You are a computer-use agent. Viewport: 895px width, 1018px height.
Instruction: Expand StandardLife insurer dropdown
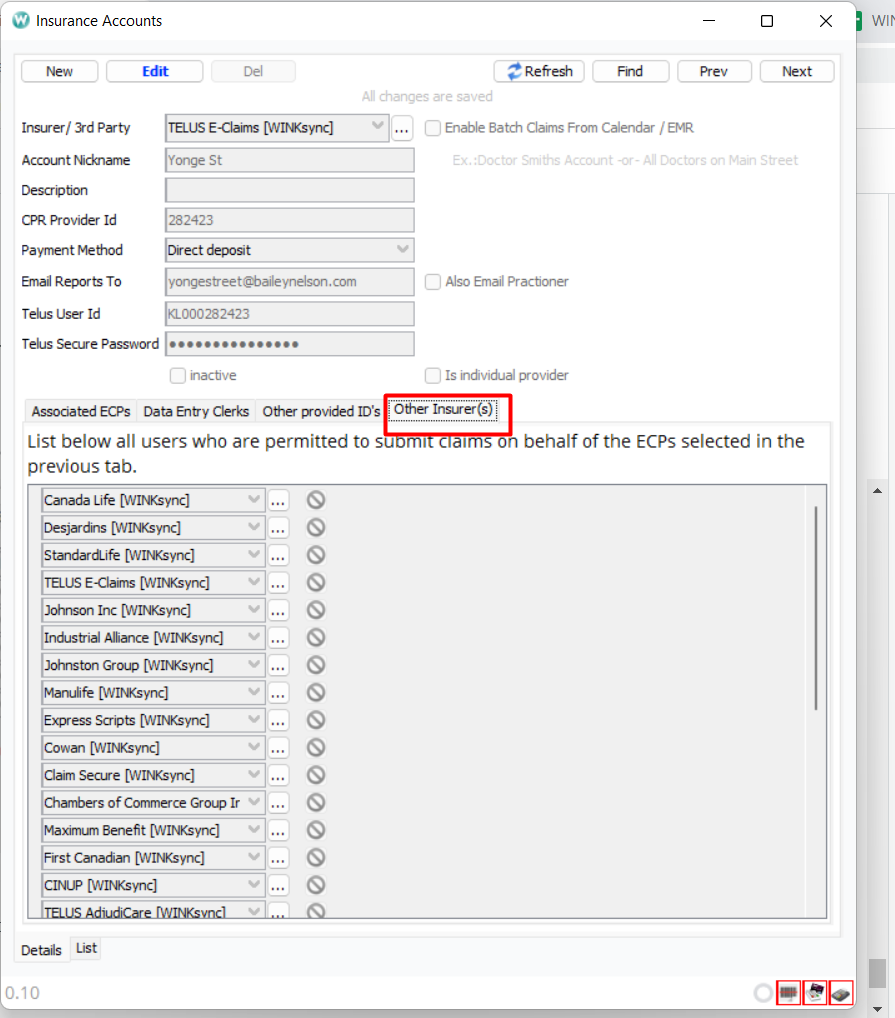click(254, 555)
